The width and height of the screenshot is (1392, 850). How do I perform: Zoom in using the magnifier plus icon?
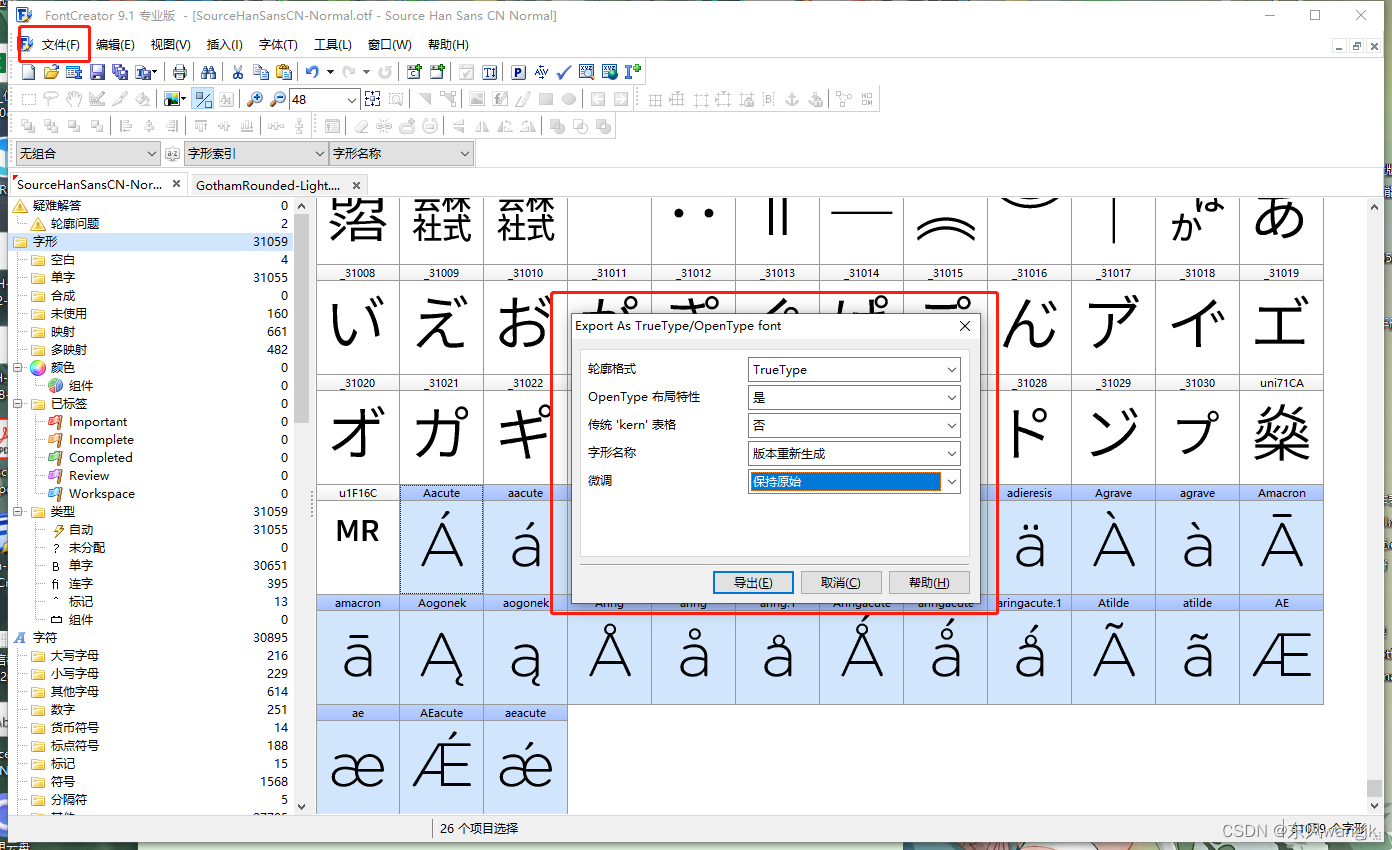(254, 99)
